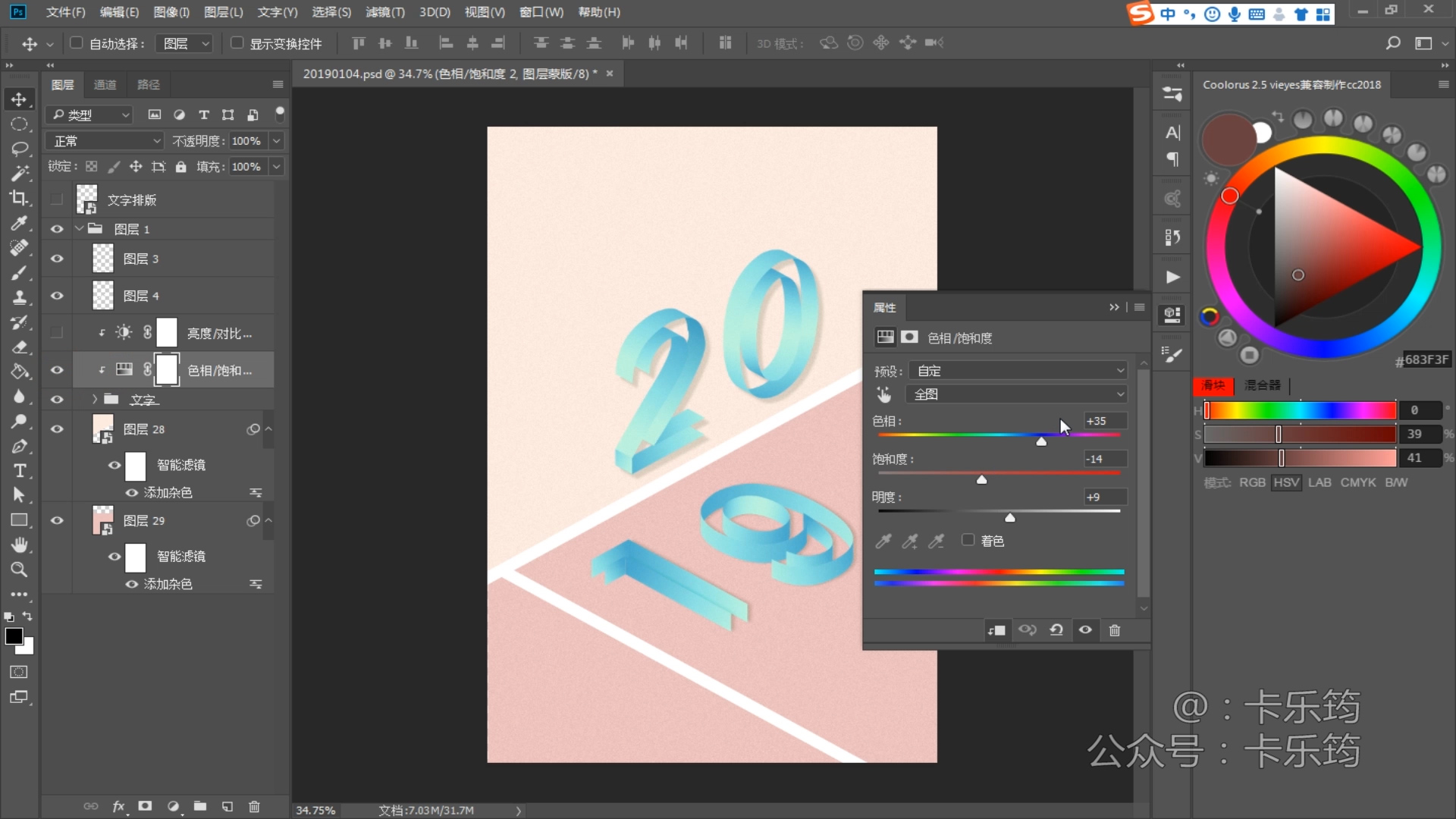Switch to the 通道 tab
Screen dimensions: 1456x819
click(x=105, y=85)
